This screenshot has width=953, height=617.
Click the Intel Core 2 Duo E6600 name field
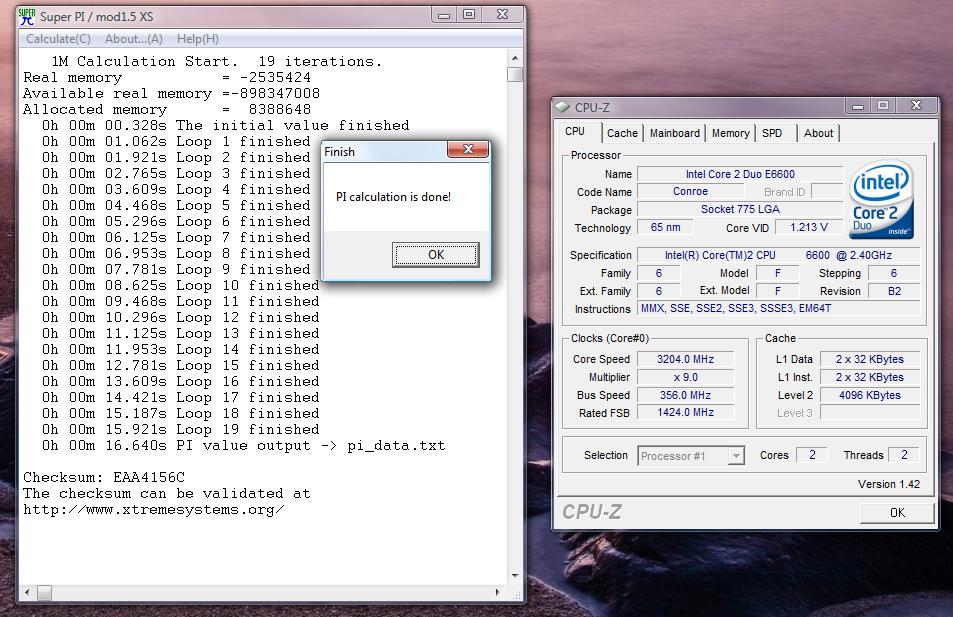pos(740,174)
